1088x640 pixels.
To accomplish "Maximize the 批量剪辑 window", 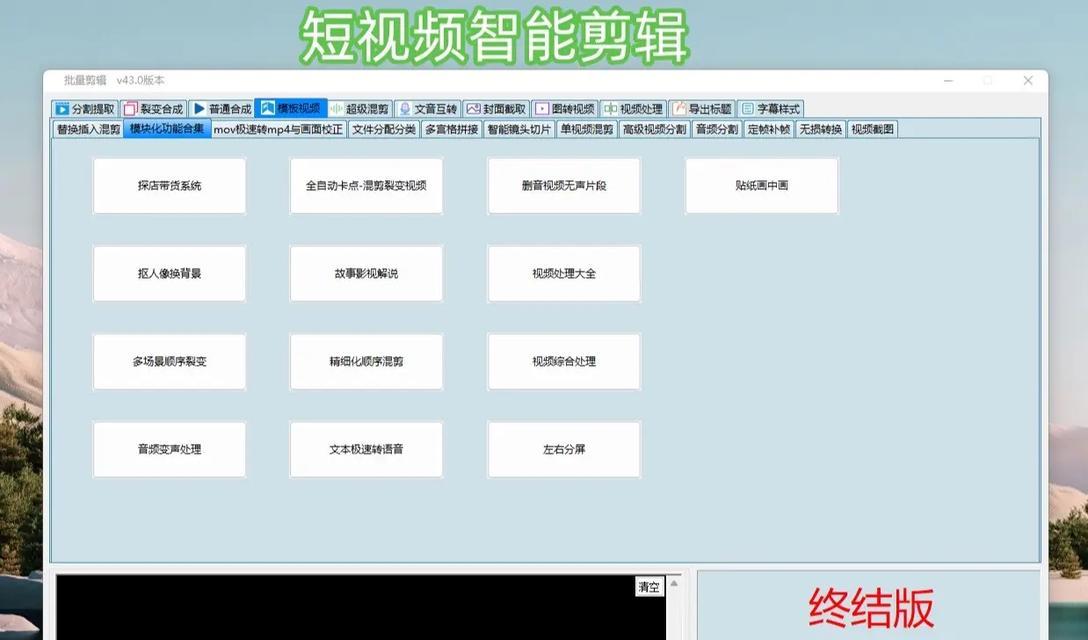I will pyautogui.click(x=988, y=81).
